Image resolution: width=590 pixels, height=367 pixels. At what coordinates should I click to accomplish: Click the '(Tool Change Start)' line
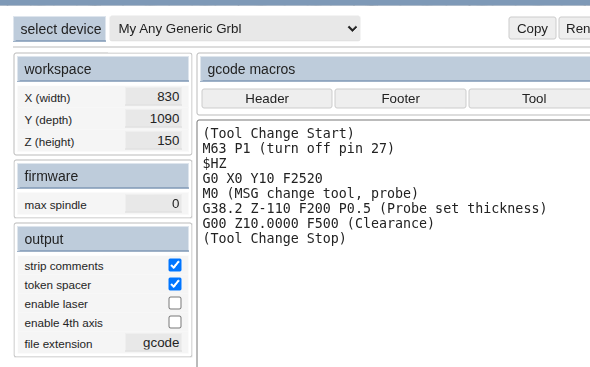point(278,133)
